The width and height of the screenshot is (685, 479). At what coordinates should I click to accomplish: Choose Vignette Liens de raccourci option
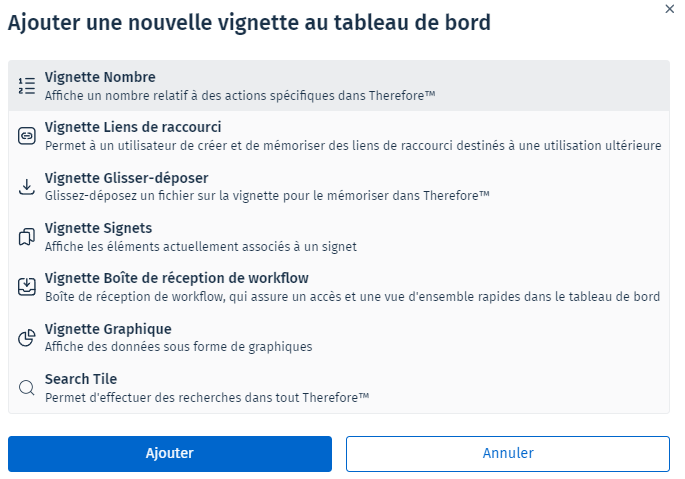pyautogui.click(x=133, y=127)
